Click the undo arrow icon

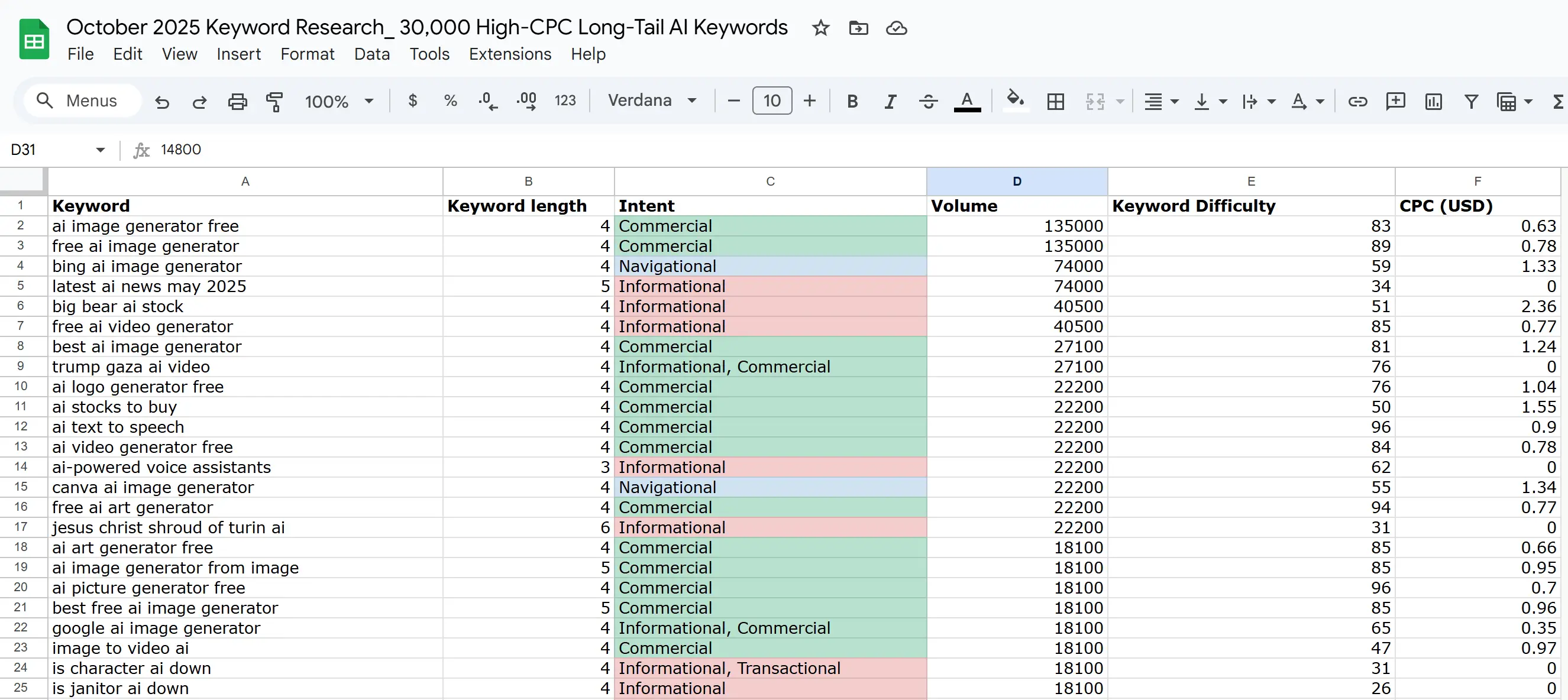point(162,101)
